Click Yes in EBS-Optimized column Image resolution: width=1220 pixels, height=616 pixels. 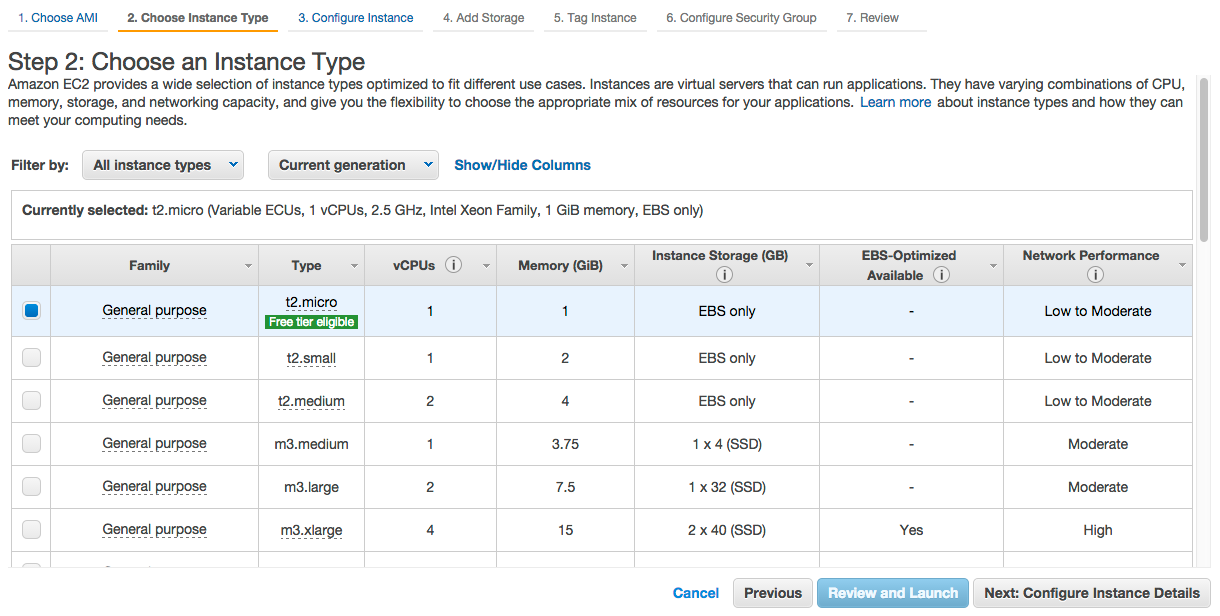tap(911, 530)
